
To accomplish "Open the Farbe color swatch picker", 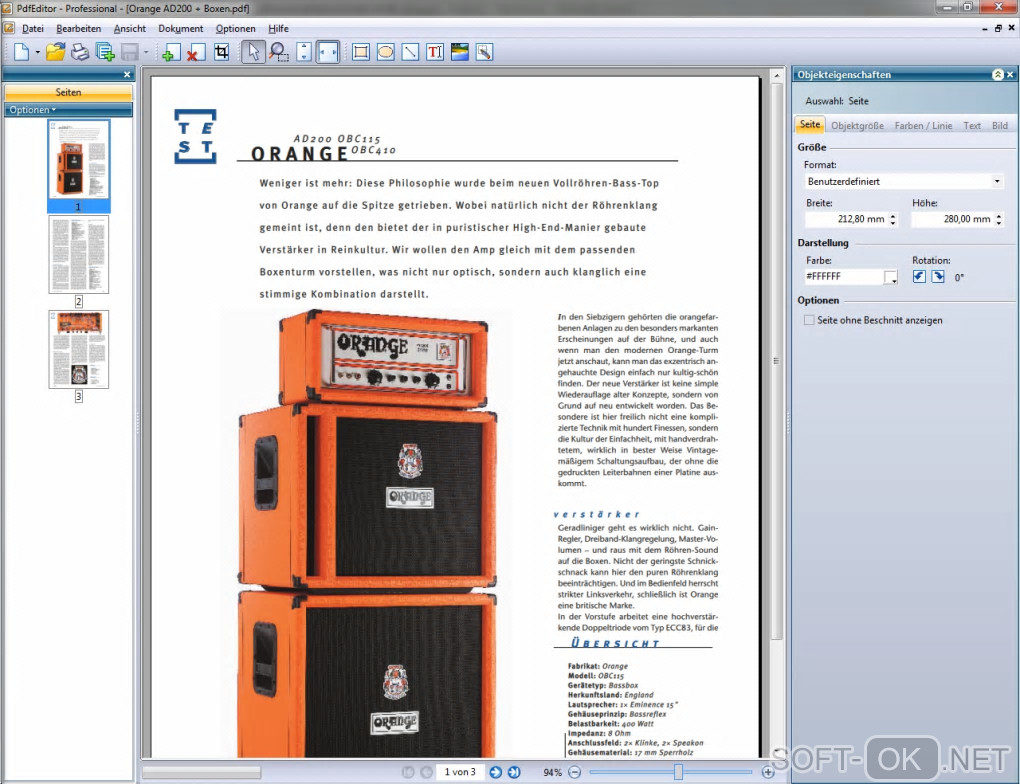I will click(890, 278).
